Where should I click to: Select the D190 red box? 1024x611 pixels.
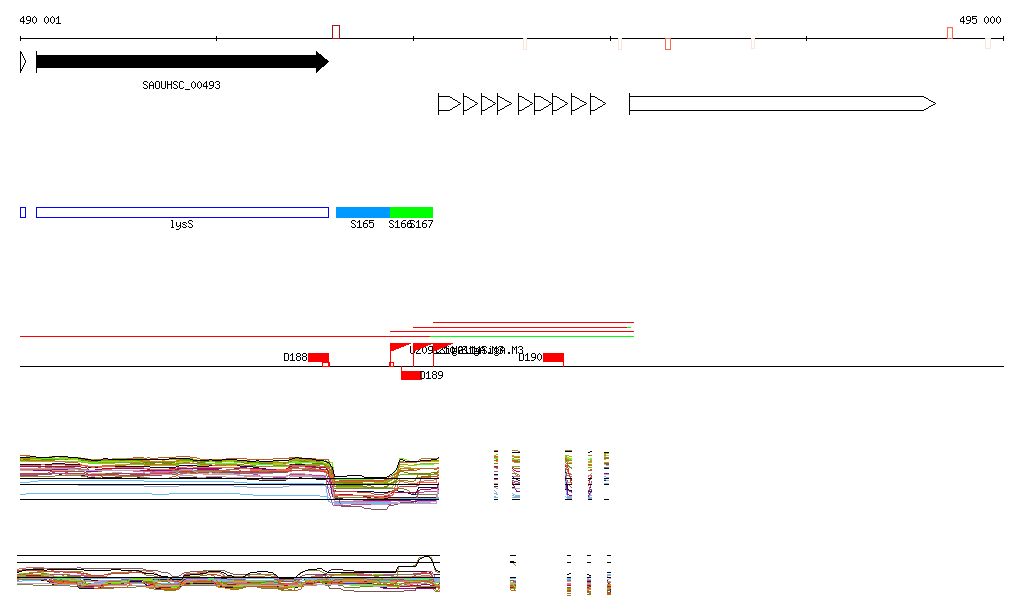pos(553,358)
